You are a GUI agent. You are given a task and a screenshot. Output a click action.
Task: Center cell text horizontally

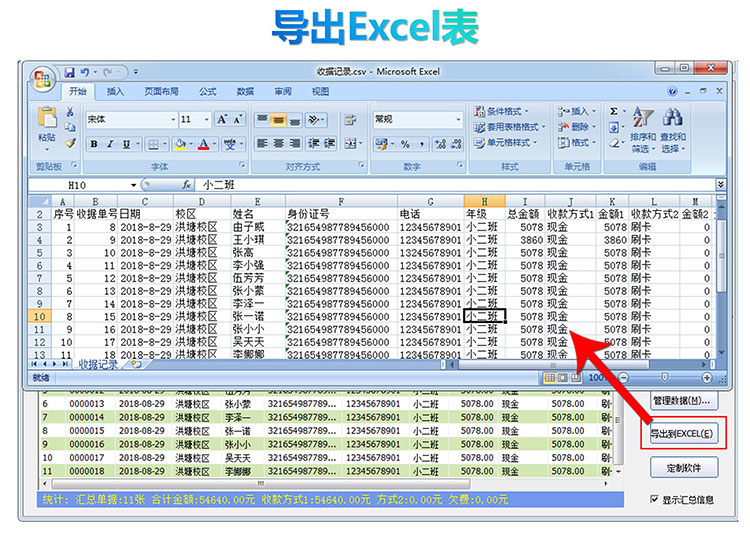pos(278,143)
